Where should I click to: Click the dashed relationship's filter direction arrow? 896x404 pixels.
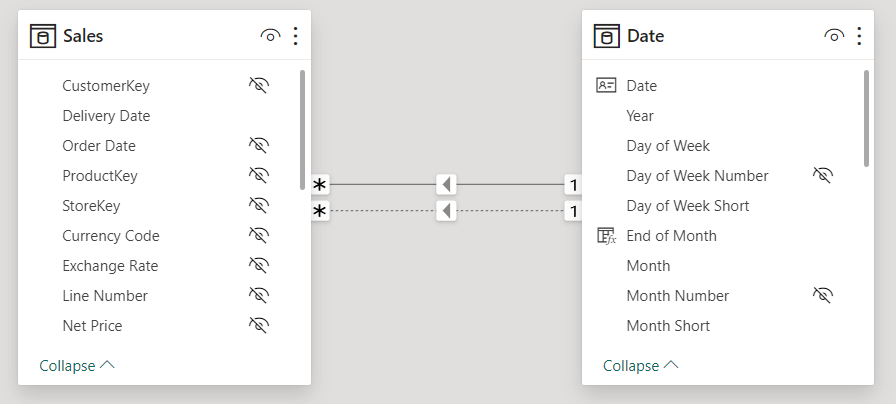(x=446, y=211)
